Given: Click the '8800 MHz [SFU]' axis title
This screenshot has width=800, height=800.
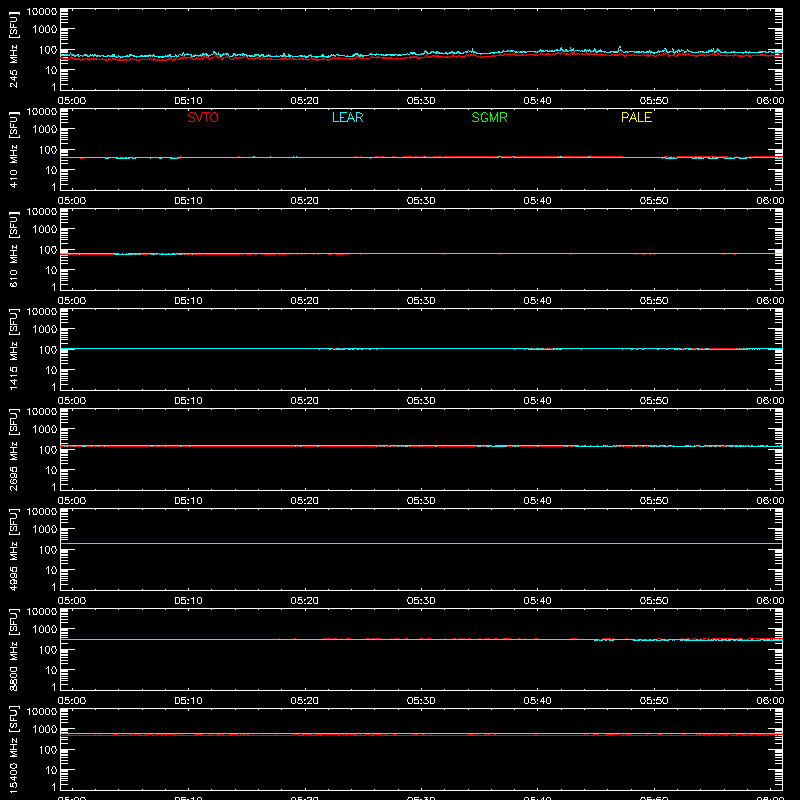Looking at the screenshot, I should [x=13, y=649].
